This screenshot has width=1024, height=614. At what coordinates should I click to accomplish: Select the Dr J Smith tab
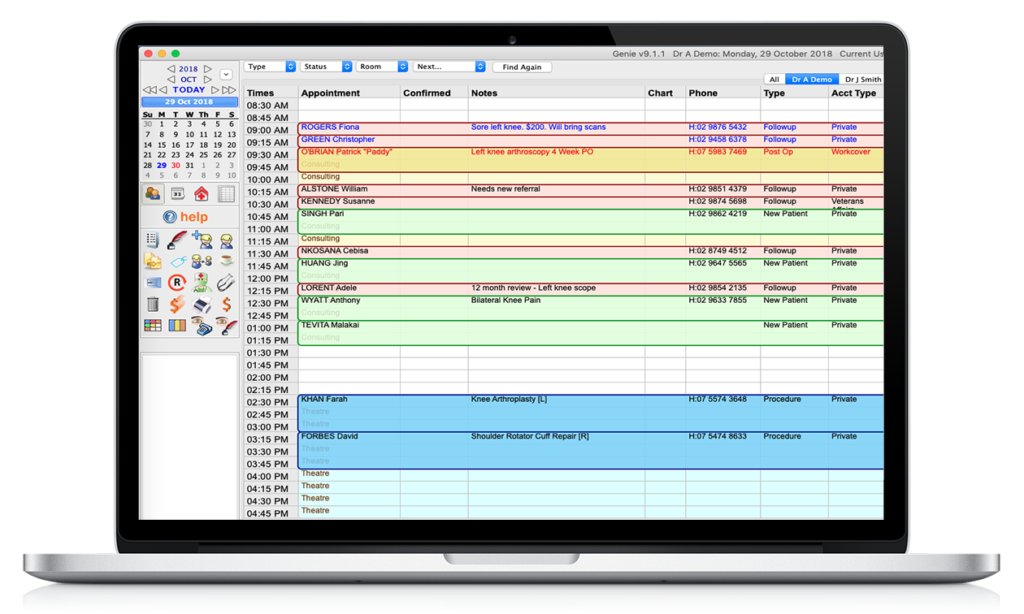click(862, 79)
